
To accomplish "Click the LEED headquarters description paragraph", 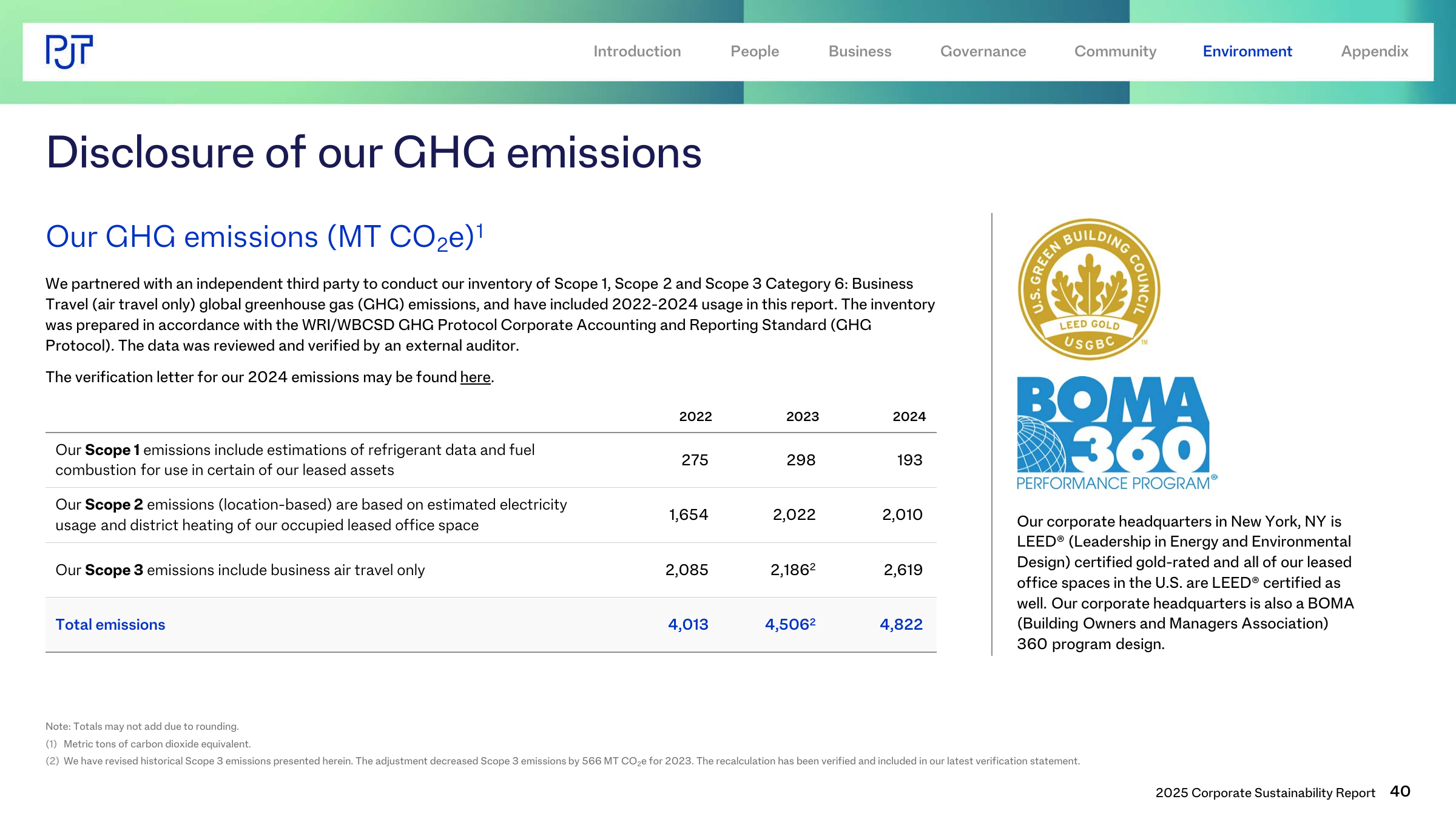I will tap(1185, 583).
